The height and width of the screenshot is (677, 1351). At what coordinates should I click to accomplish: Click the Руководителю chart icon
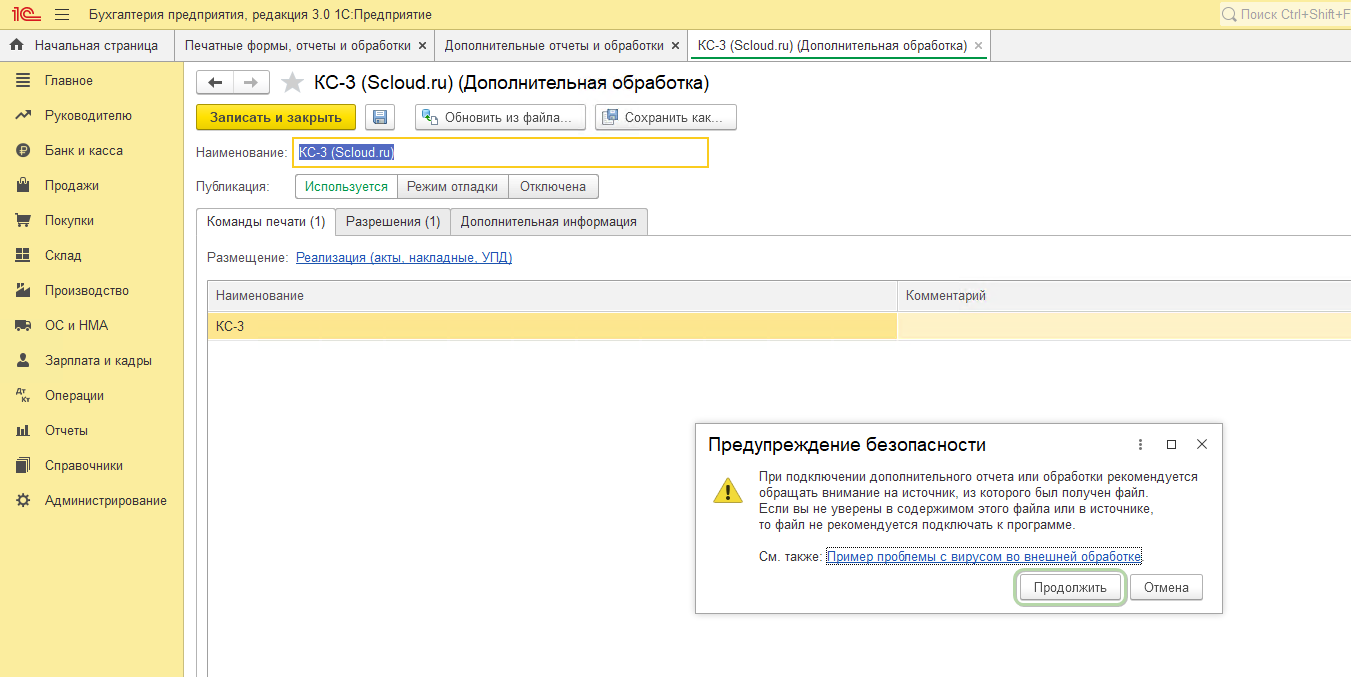pyautogui.click(x=23, y=115)
